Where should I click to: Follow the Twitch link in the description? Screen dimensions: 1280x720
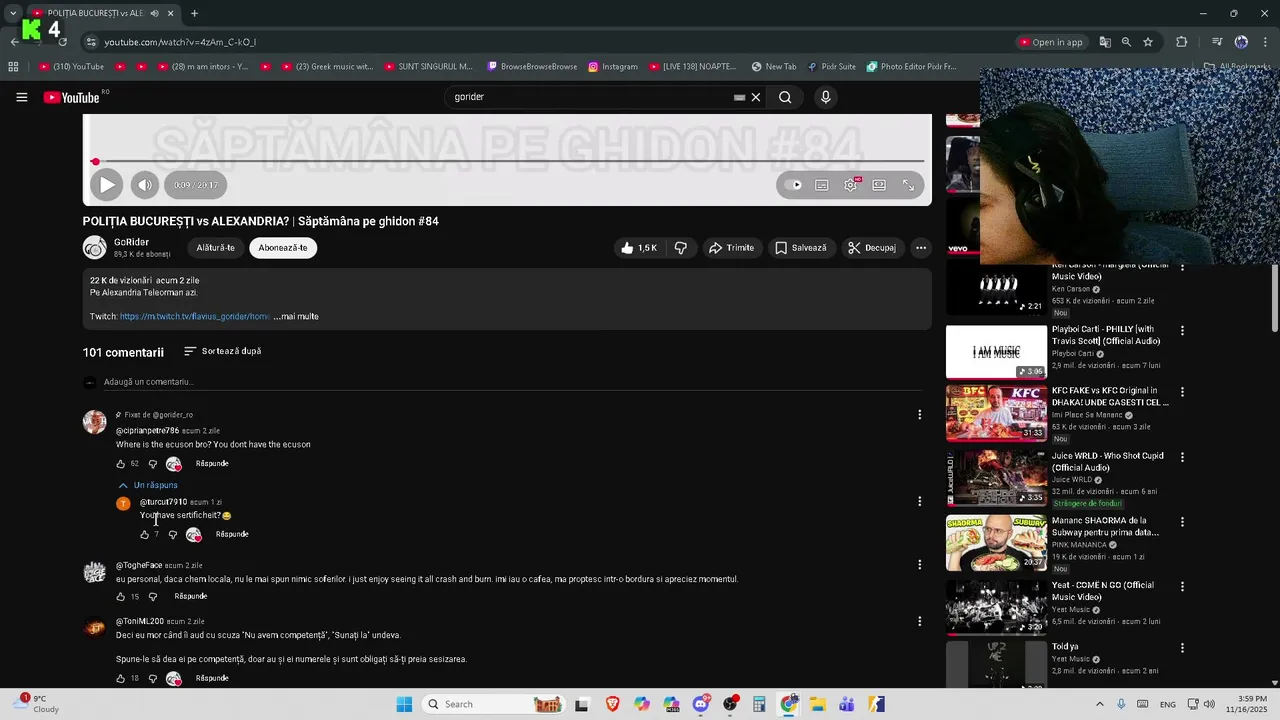pos(195,317)
